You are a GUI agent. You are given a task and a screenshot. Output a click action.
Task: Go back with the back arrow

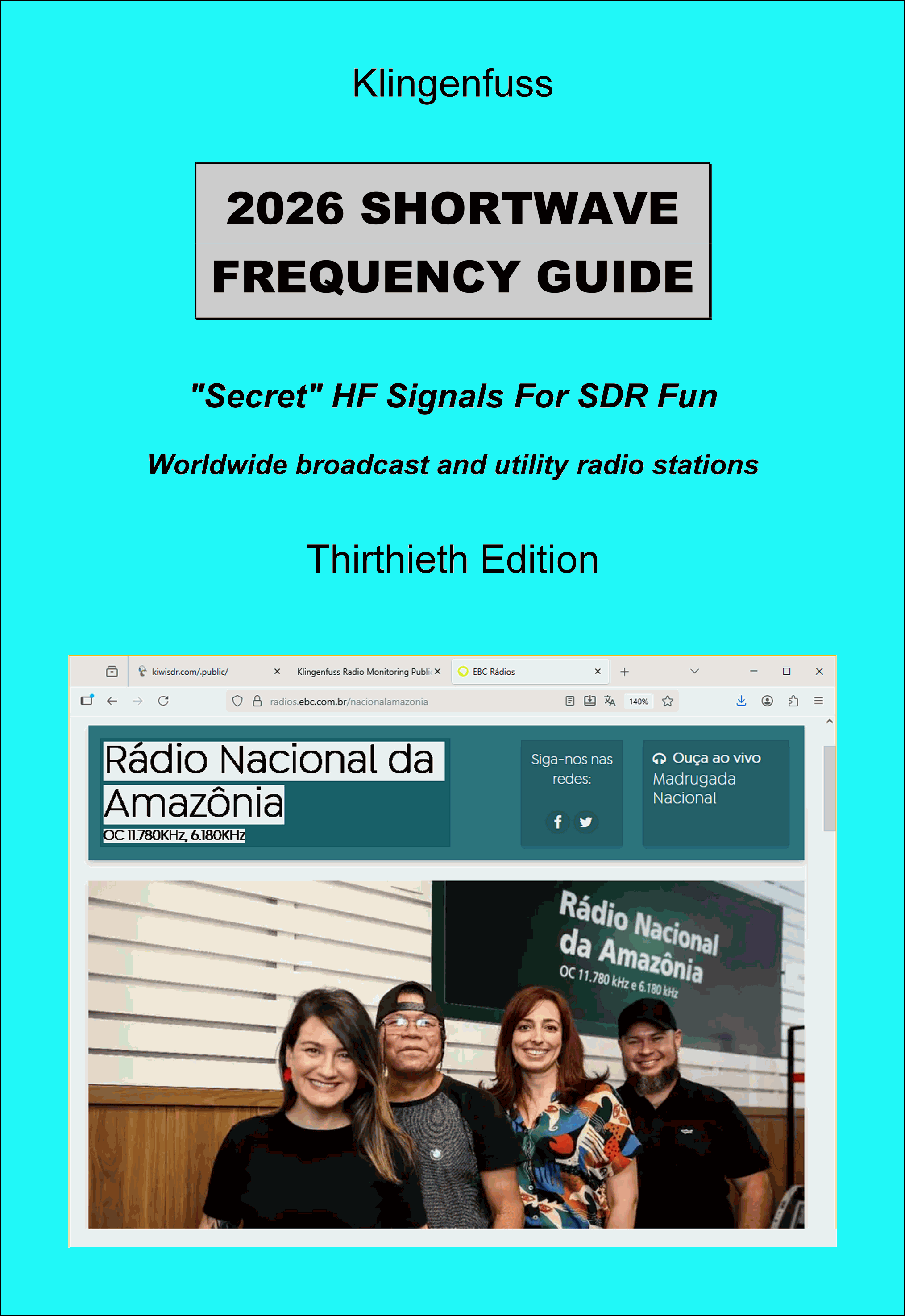click(112, 701)
